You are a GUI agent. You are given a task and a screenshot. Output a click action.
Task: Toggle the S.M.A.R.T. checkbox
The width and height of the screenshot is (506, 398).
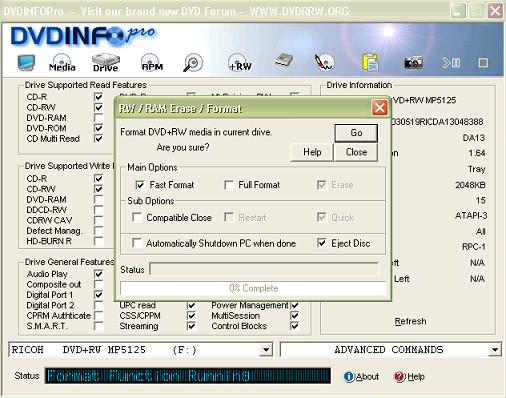pyautogui.click(x=98, y=326)
